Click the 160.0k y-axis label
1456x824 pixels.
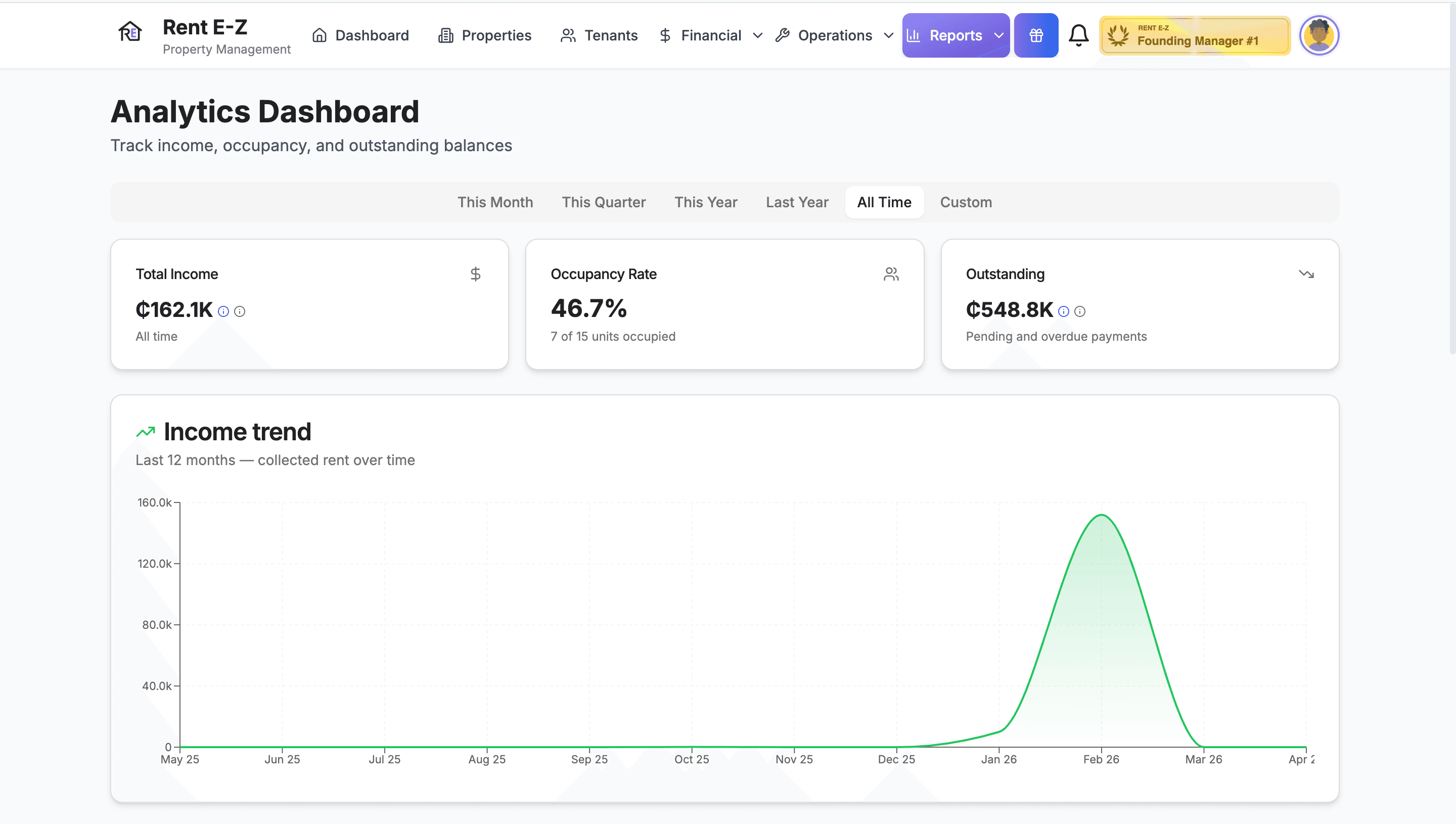(x=155, y=502)
